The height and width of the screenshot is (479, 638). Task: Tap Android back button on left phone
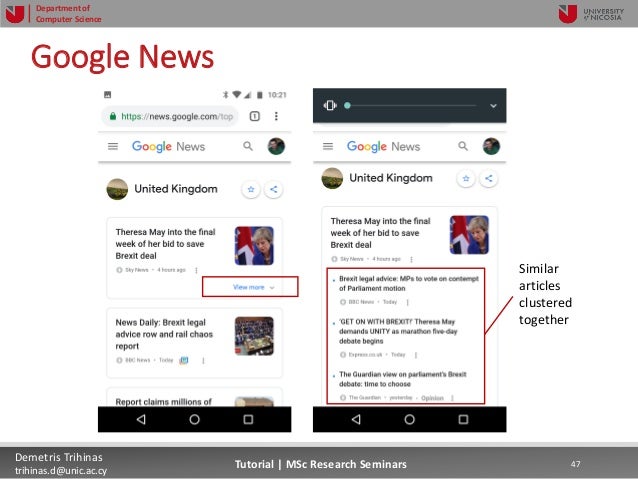coord(141,419)
